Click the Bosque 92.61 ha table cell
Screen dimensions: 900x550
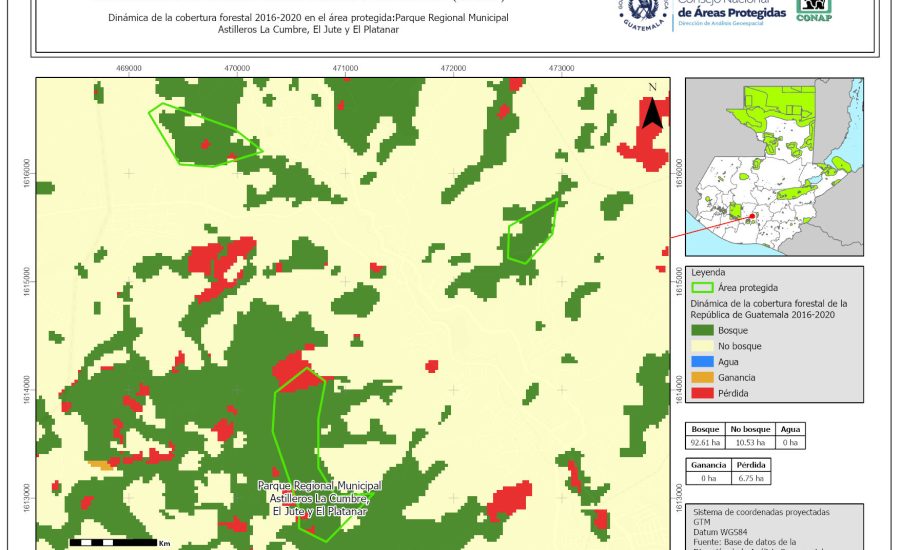click(706, 441)
